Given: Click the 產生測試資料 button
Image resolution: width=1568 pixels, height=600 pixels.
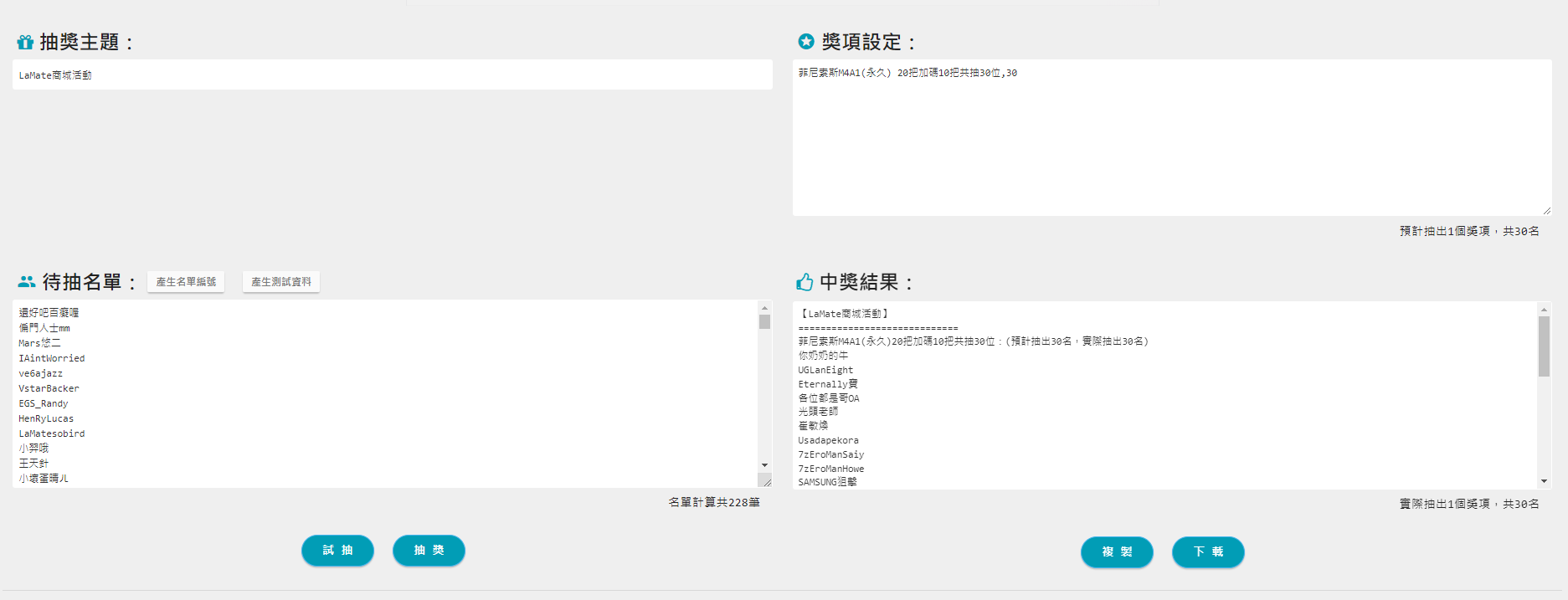Looking at the screenshot, I should pos(281,282).
